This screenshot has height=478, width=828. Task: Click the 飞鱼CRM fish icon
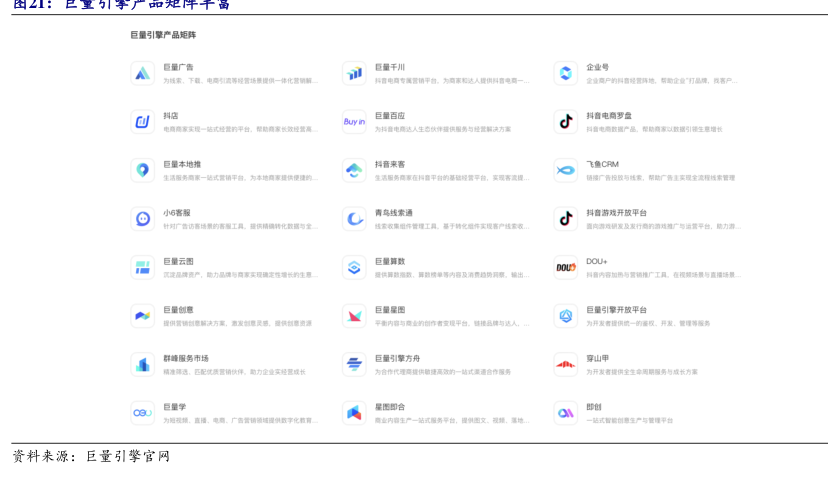(566, 170)
